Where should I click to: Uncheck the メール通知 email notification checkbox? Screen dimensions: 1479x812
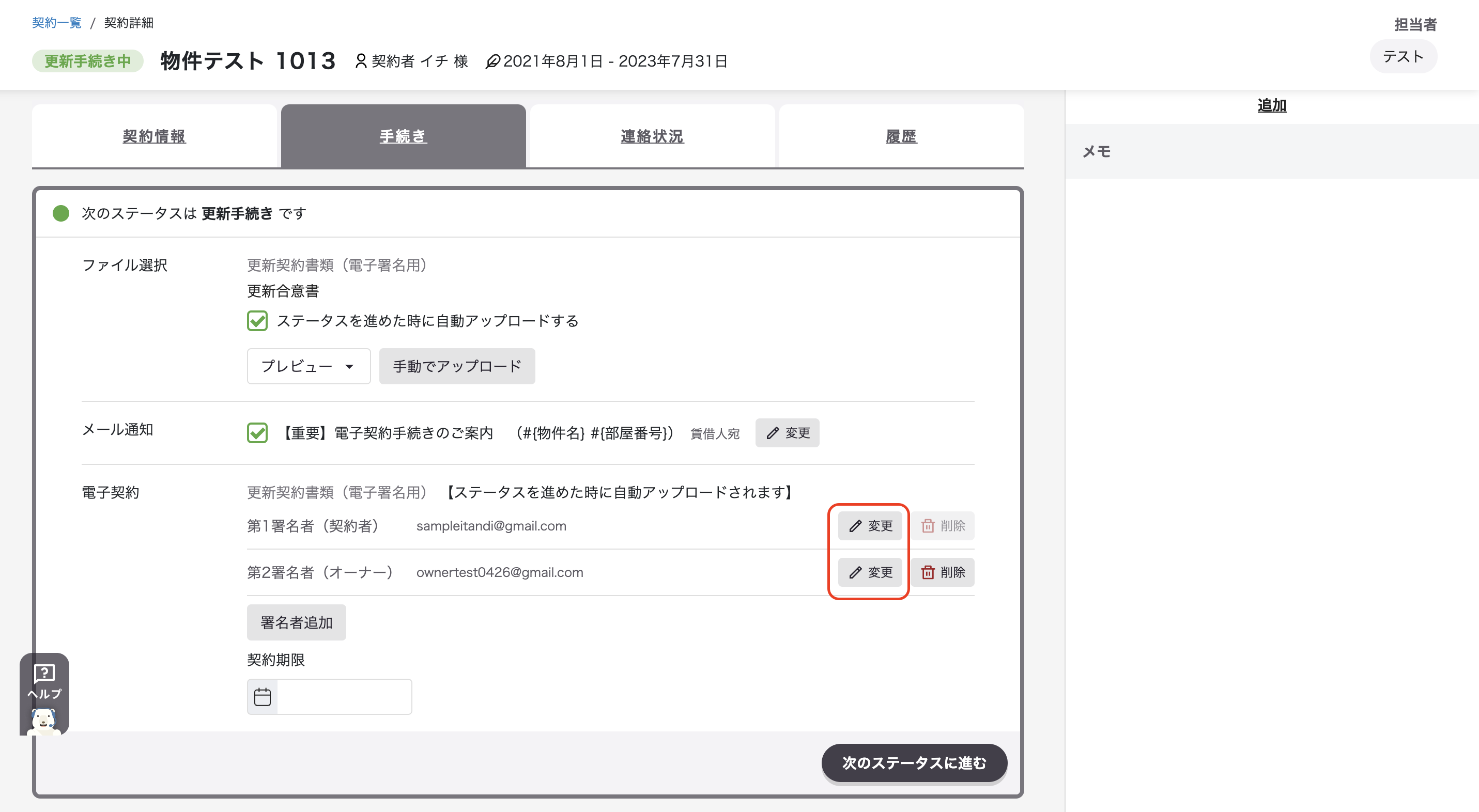coord(257,433)
